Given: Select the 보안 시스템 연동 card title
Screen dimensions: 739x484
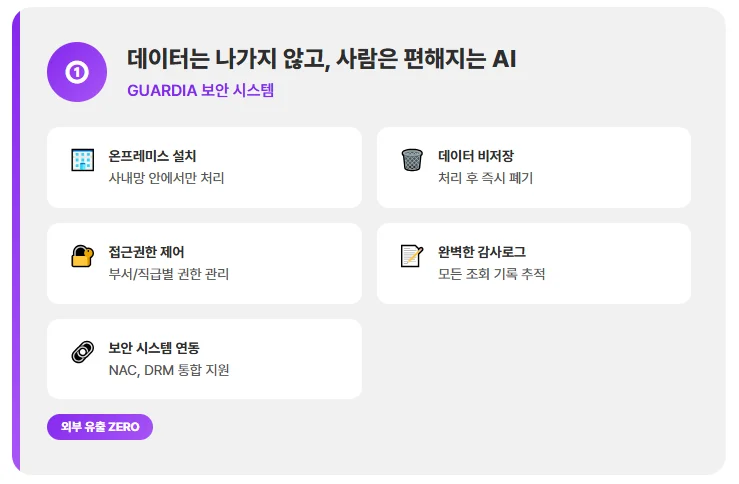Looking at the screenshot, I should click(x=154, y=348).
